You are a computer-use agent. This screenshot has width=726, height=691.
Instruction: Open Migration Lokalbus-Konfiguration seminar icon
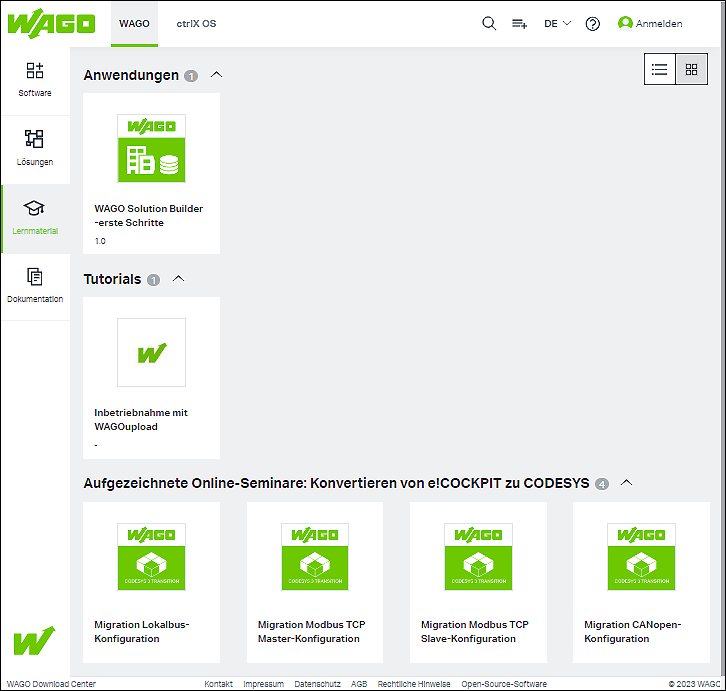[x=151, y=557]
